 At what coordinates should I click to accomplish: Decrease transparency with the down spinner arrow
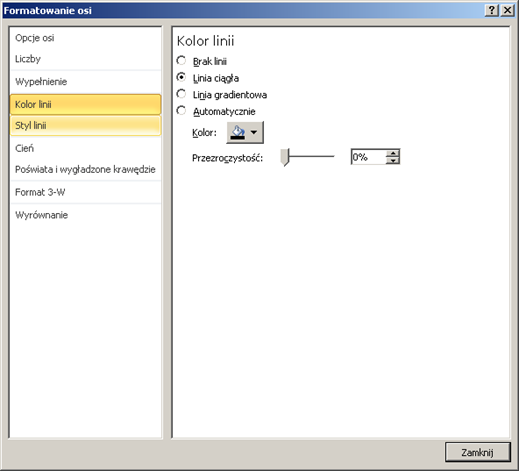[x=393, y=160]
